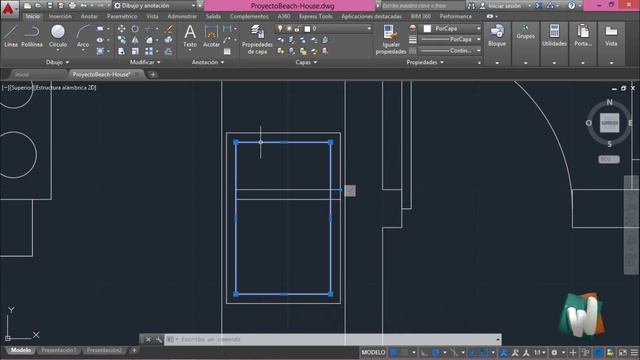Toggle hardware acceleration circle in status bar
This screenshot has width=640, height=360.
598,352
